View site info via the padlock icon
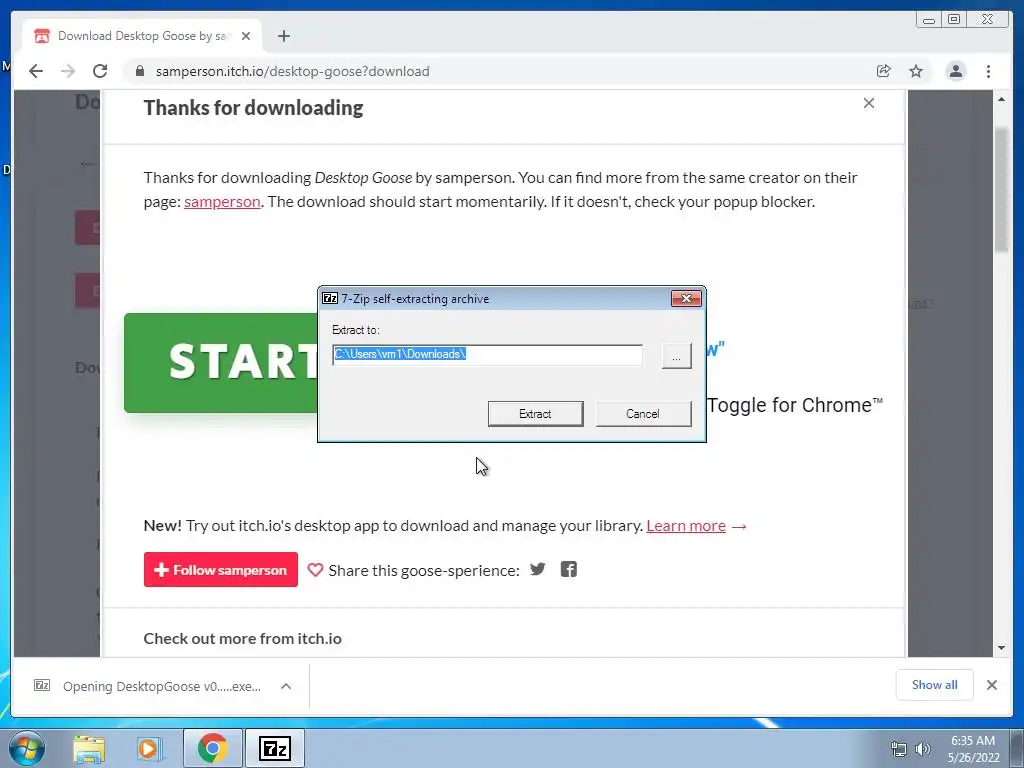1024x768 pixels. [x=139, y=71]
